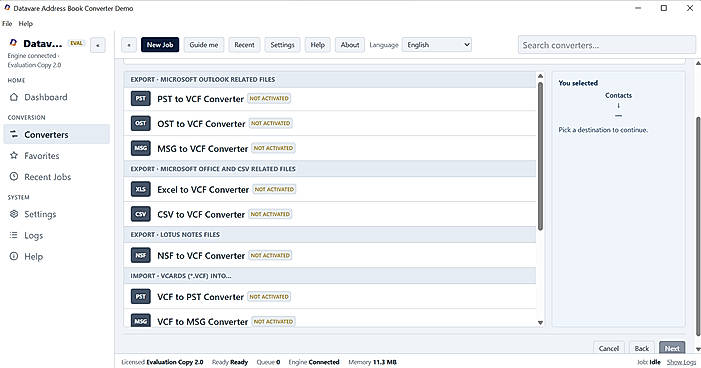Click the converter list scroll-up arrow
This screenshot has width=701, height=368.
[x=541, y=76]
